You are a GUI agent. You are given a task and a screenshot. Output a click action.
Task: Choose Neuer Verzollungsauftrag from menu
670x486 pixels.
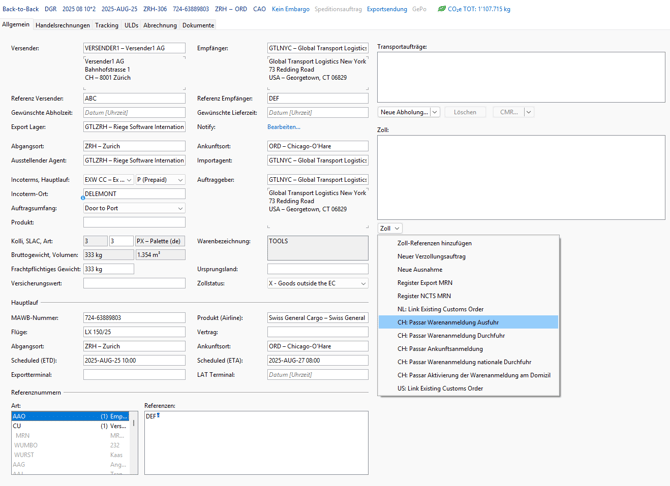[x=468, y=256]
